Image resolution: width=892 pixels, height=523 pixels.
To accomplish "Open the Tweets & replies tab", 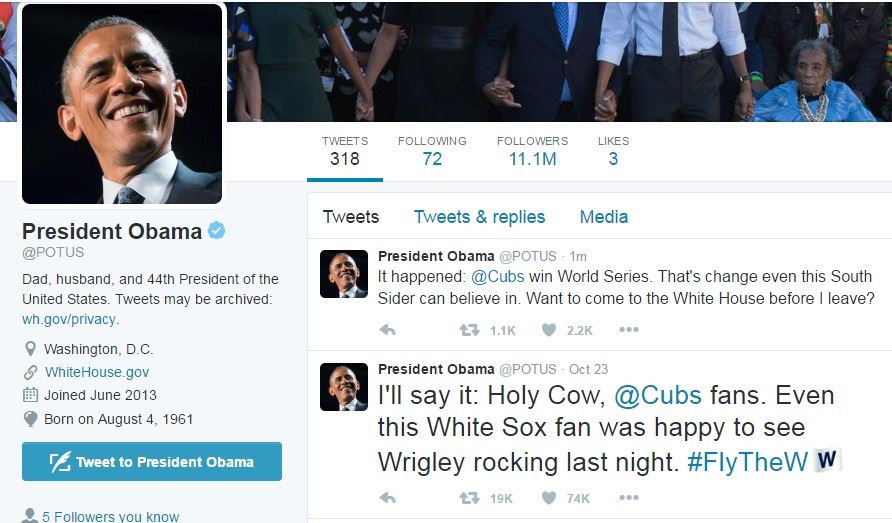I will tap(479, 217).
